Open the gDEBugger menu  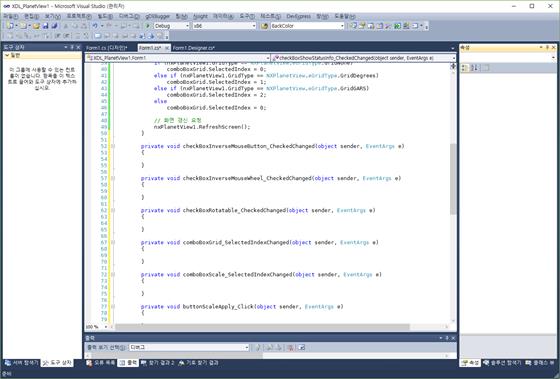click(x=158, y=16)
